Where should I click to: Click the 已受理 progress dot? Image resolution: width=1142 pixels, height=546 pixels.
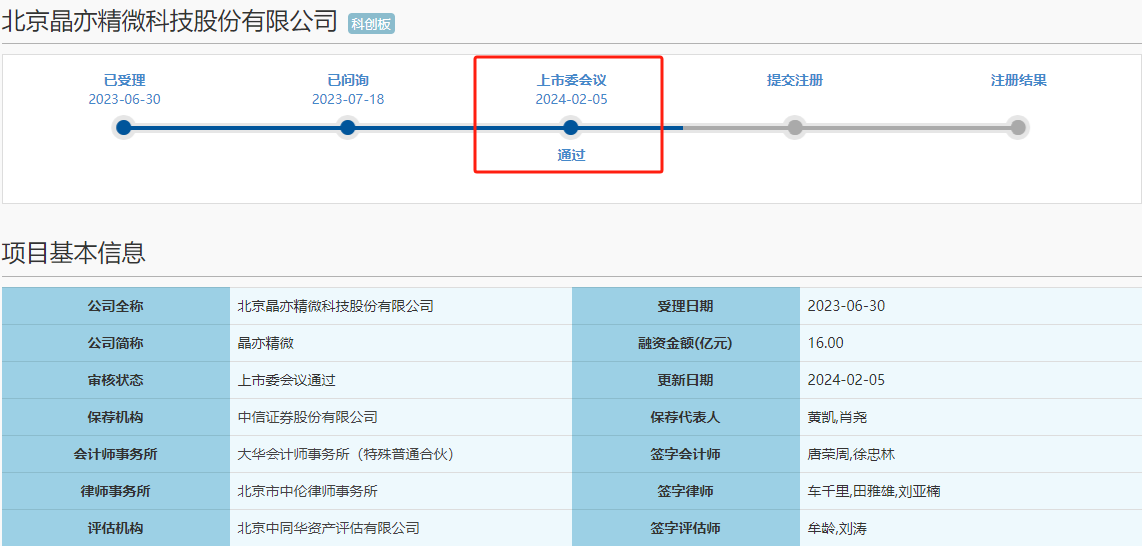pyautogui.click(x=124, y=128)
